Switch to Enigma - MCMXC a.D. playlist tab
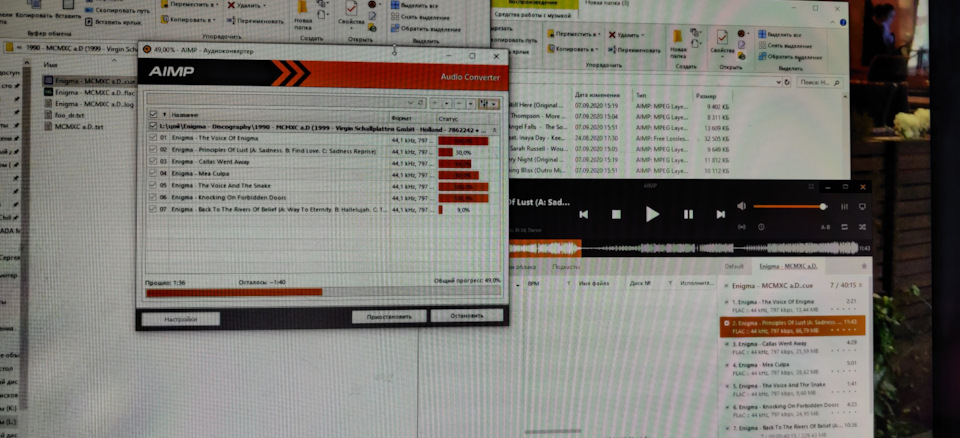960x438 pixels. coord(788,266)
